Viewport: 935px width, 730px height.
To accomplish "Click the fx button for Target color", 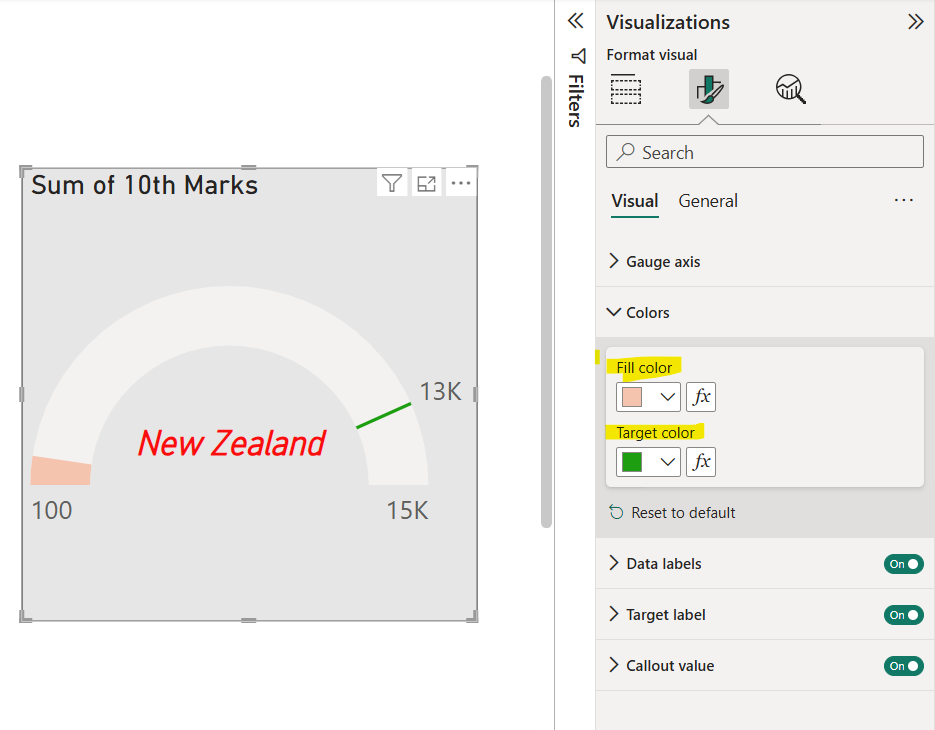I will (x=700, y=462).
